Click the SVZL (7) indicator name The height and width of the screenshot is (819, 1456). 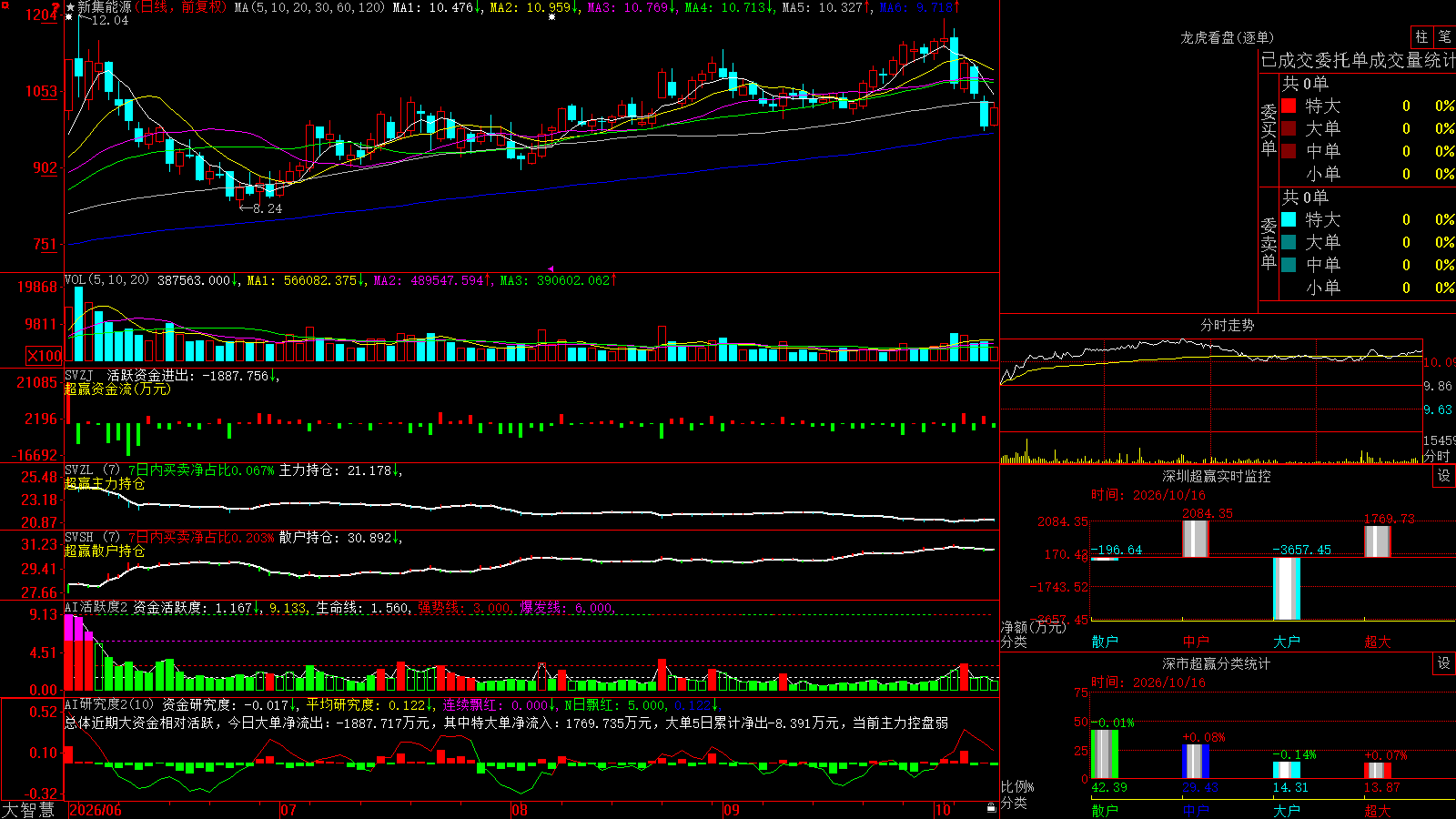[x=92, y=470]
